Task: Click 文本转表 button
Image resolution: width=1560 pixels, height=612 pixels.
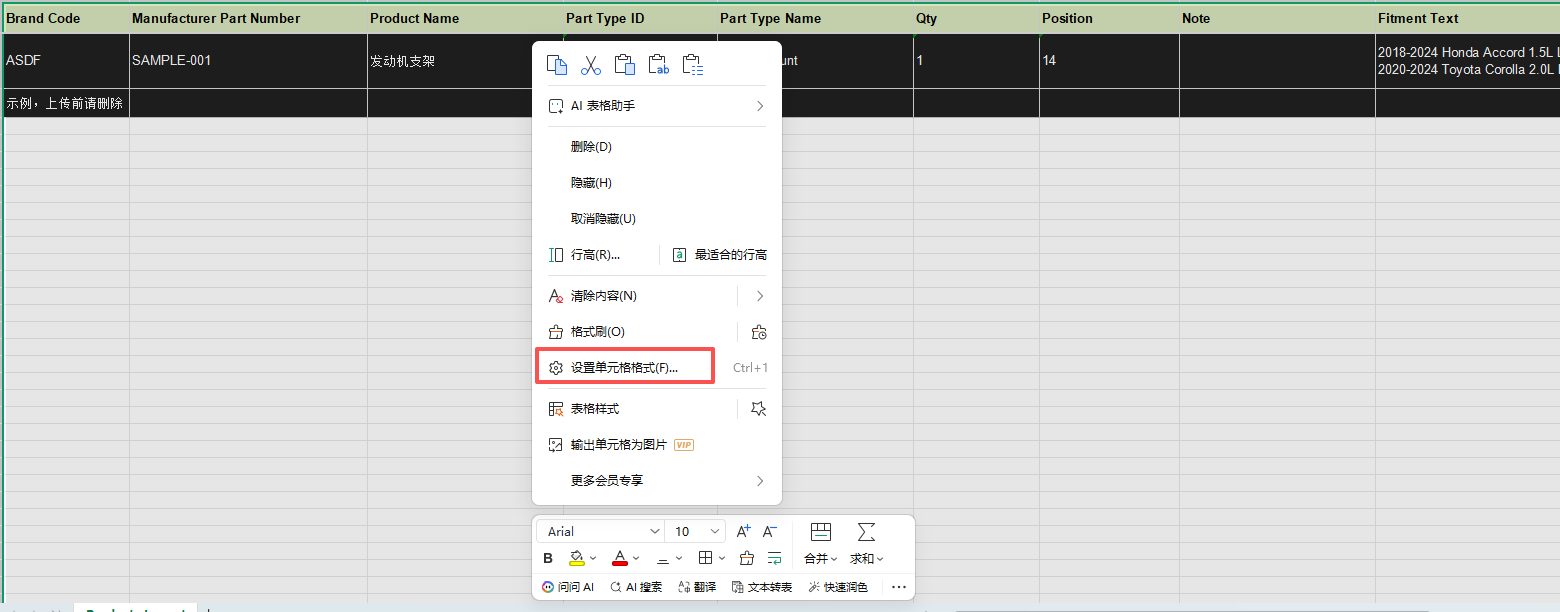Action: pos(762,587)
